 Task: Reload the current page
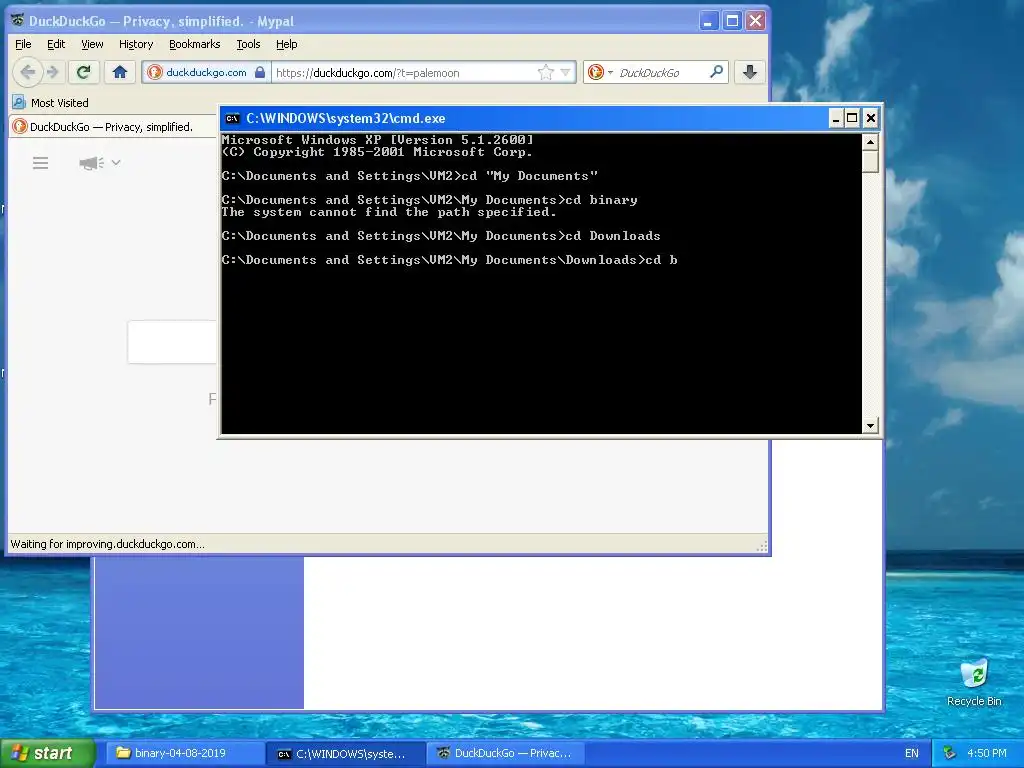coord(83,72)
